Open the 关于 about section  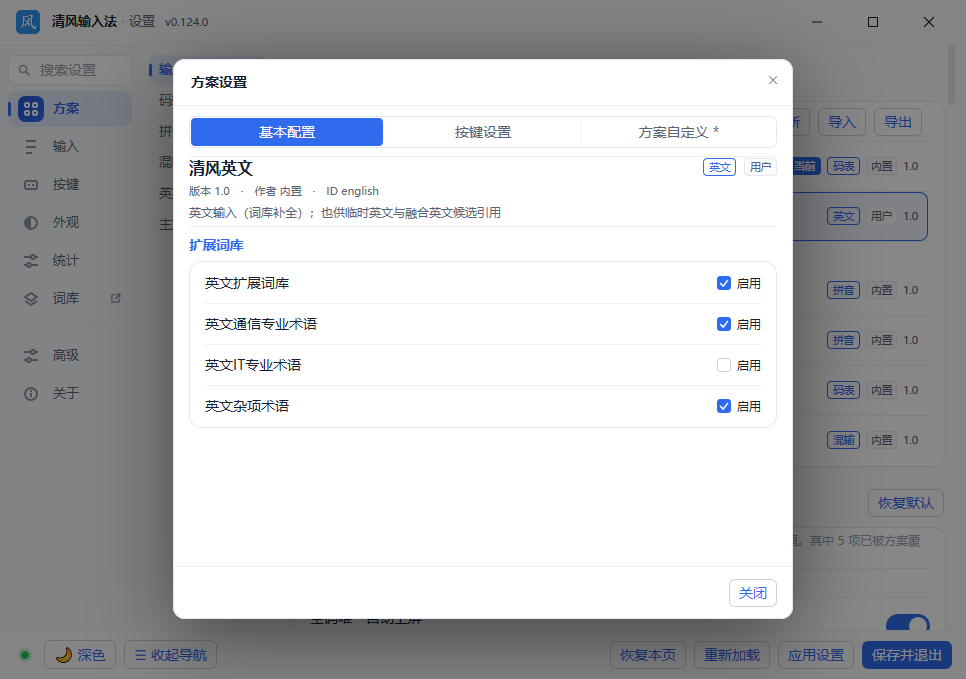(70, 394)
